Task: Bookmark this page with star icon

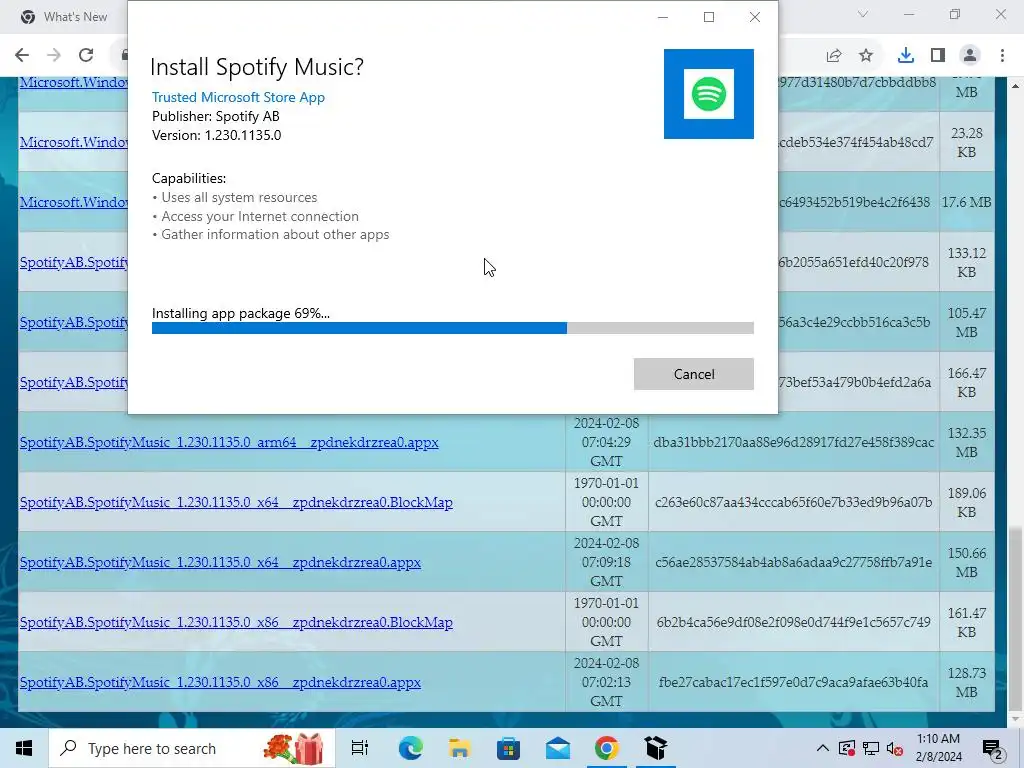Action: click(x=866, y=56)
